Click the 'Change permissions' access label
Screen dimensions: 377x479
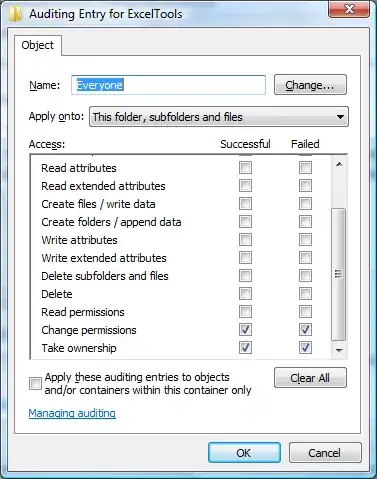89,330
